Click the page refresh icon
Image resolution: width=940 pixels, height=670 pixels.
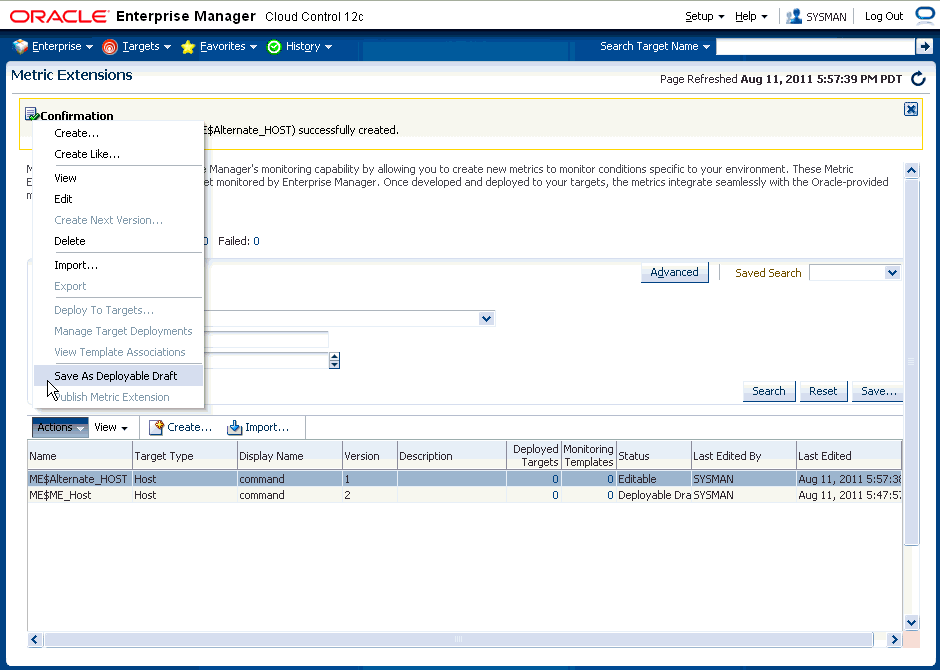tap(918, 79)
